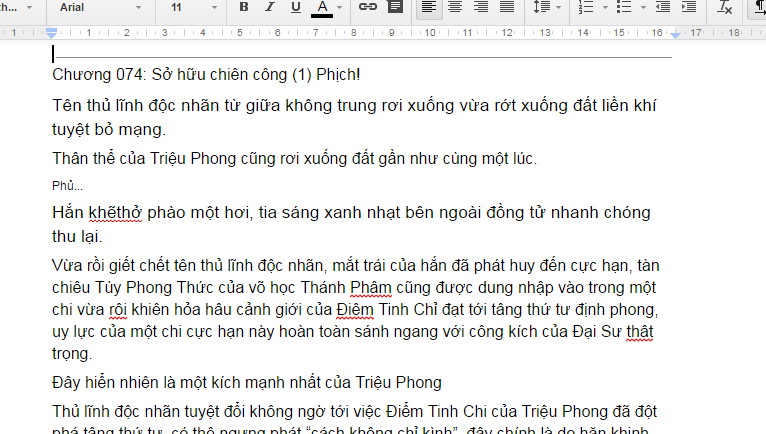Select right text alignment
Image resolution: width=766 pixels, height=434 pixels.
point(481,8)
